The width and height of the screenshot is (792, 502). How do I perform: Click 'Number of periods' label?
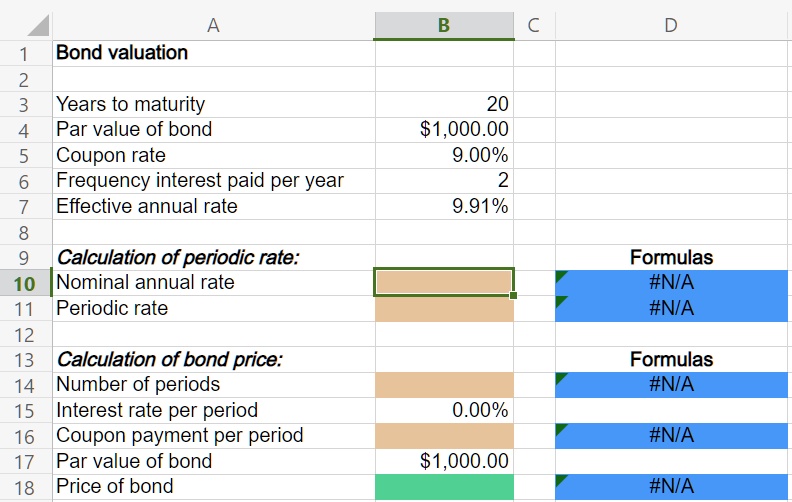[138, 385]
